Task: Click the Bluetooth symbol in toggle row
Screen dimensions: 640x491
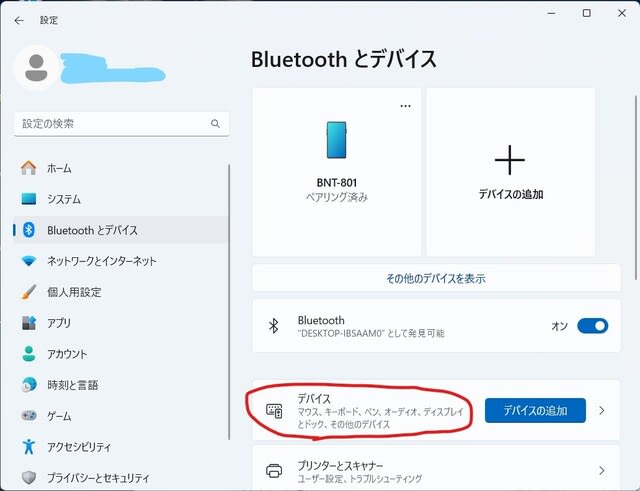Action: pos(273,326)
